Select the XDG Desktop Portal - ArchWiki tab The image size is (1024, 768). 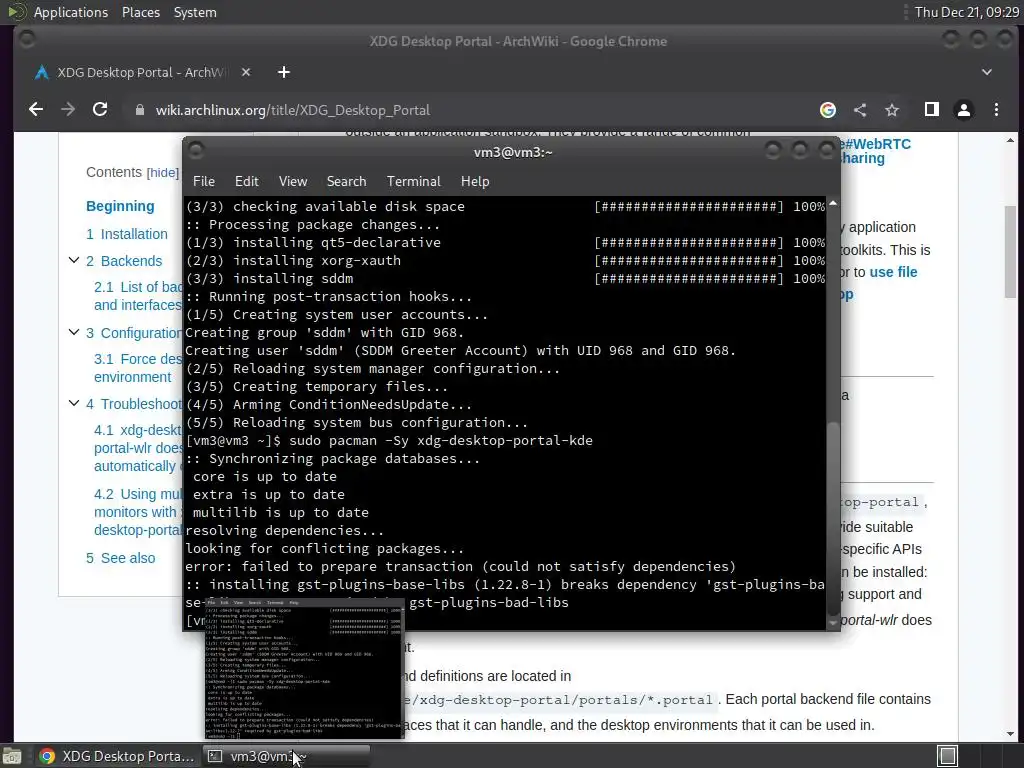coord(140,72)
